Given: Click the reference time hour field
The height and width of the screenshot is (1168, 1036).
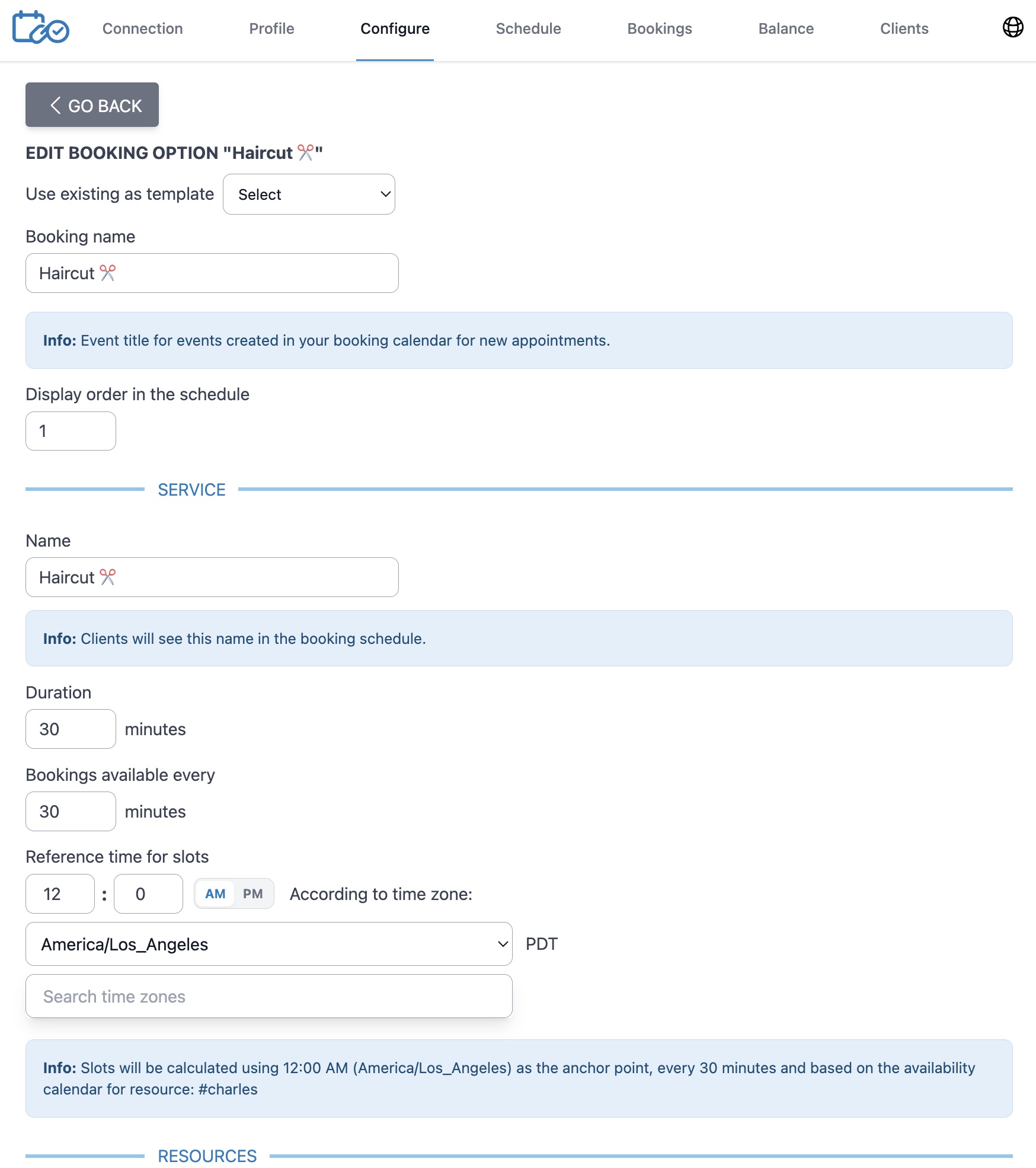Looking at the screenshot, I should pos(59,893).
